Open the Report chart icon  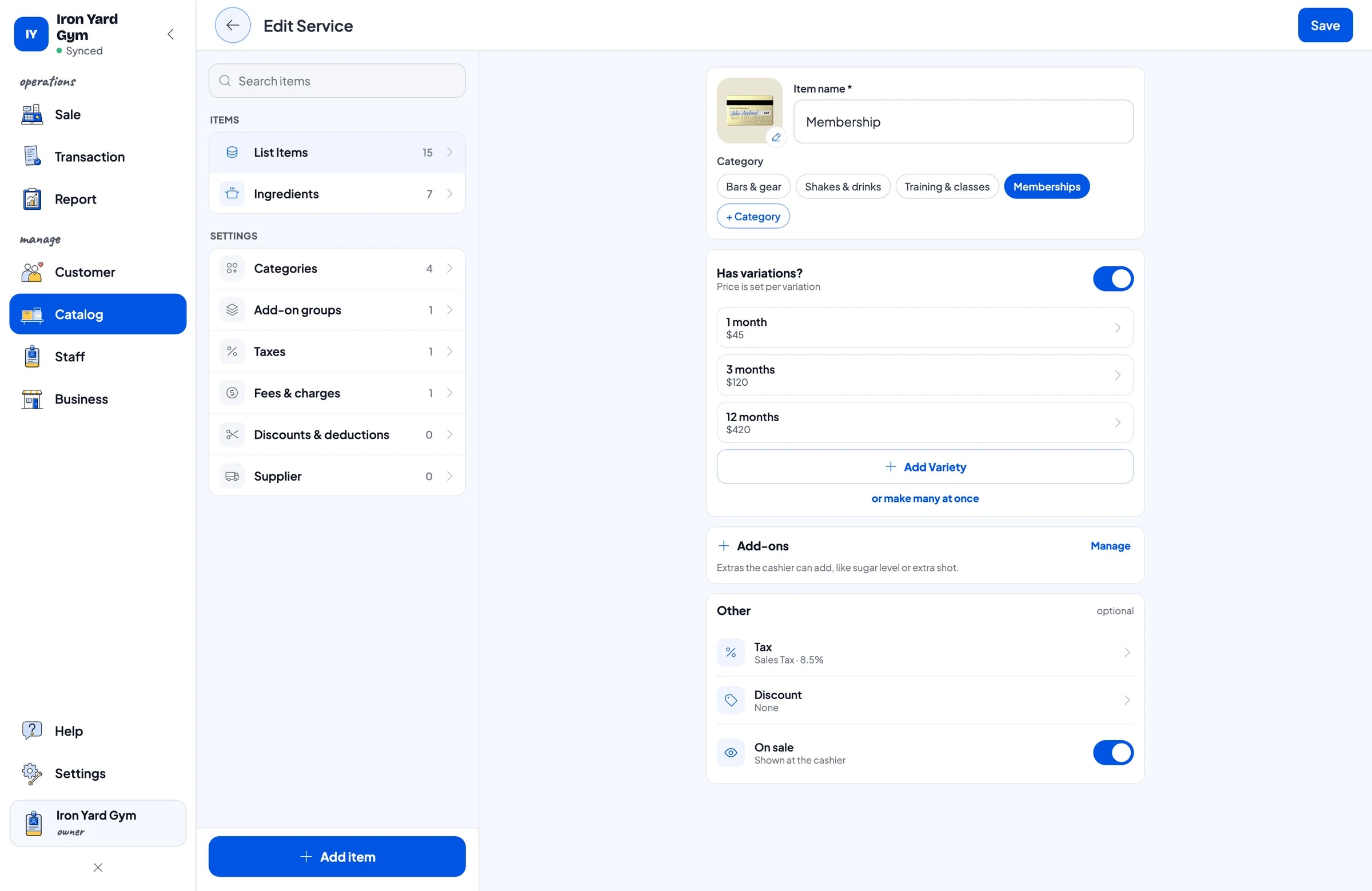(31, 199)
